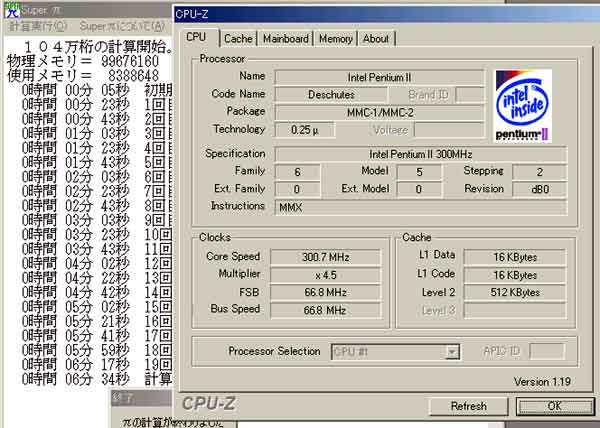Click Super PI row 03分 43秒
The image size is (600, 428).
[97, 249]
